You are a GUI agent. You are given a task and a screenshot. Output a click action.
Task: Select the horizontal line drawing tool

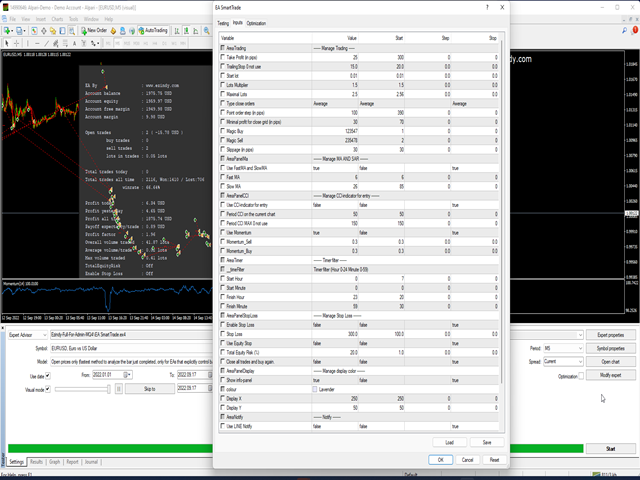[37, 43]
